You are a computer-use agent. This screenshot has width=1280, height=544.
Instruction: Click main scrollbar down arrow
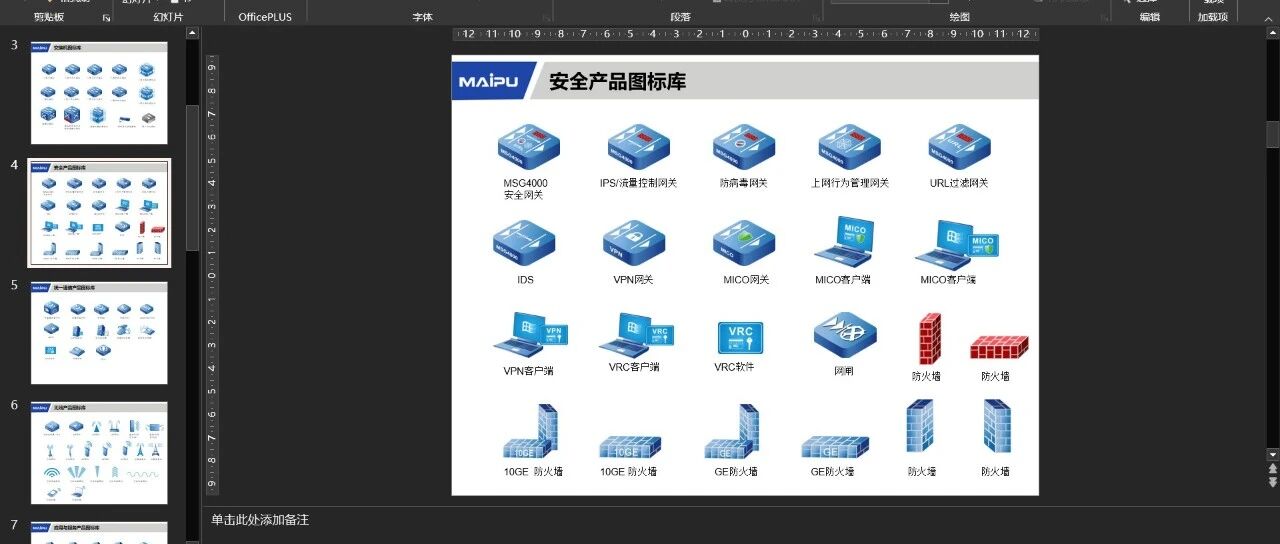[x=1273, y=454]
